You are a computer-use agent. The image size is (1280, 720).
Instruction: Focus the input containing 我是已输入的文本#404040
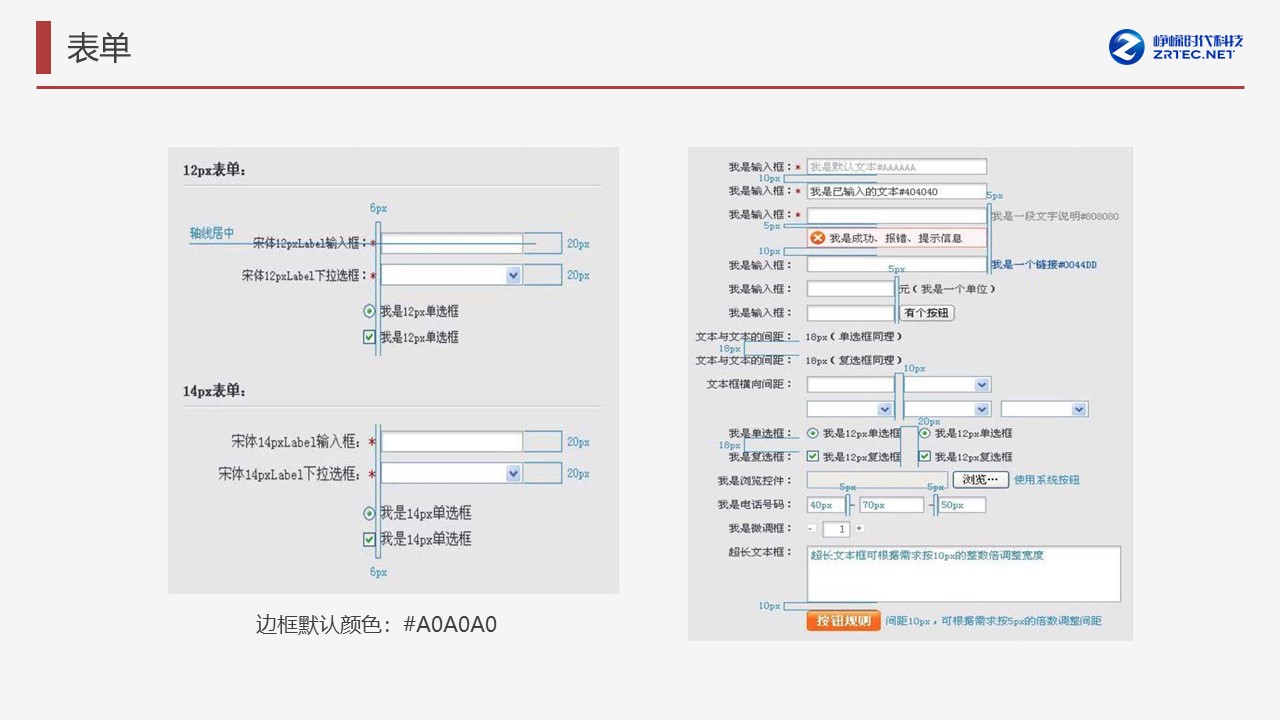pos(896,191)
